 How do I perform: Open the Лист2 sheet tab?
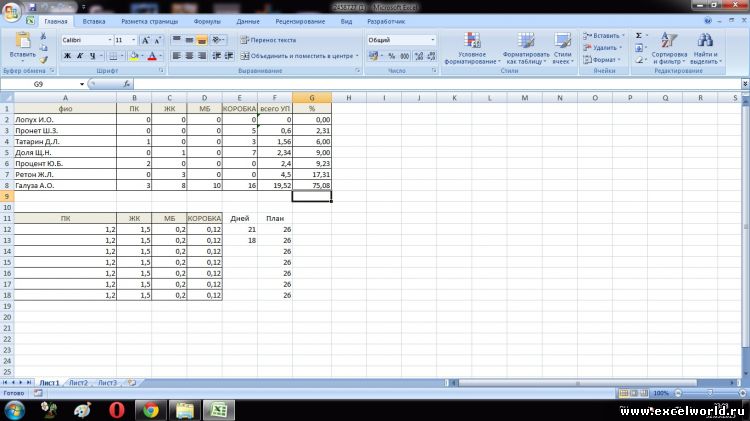tap(78, 383)
